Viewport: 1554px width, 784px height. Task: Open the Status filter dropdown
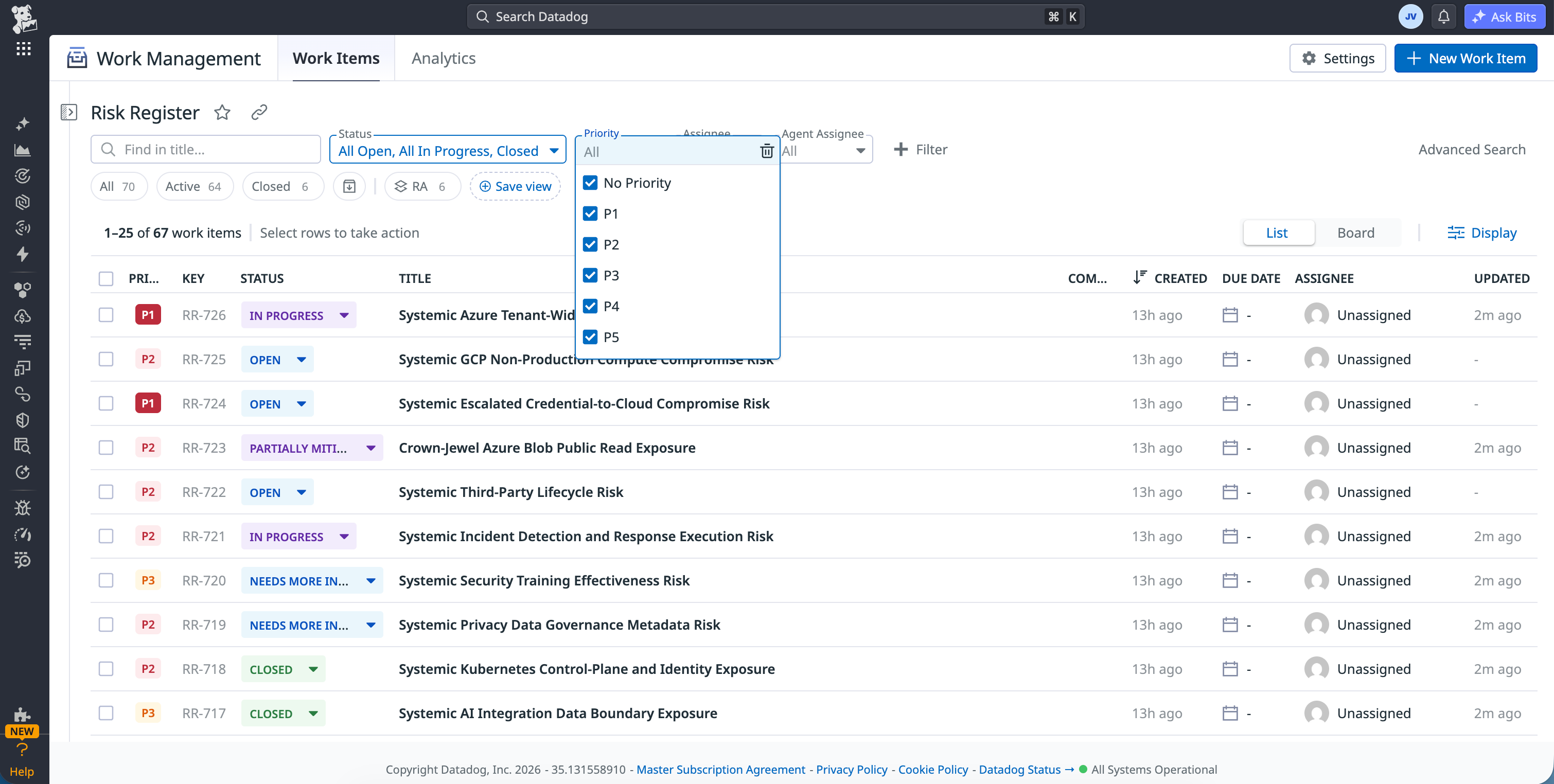tap(448, 150)
